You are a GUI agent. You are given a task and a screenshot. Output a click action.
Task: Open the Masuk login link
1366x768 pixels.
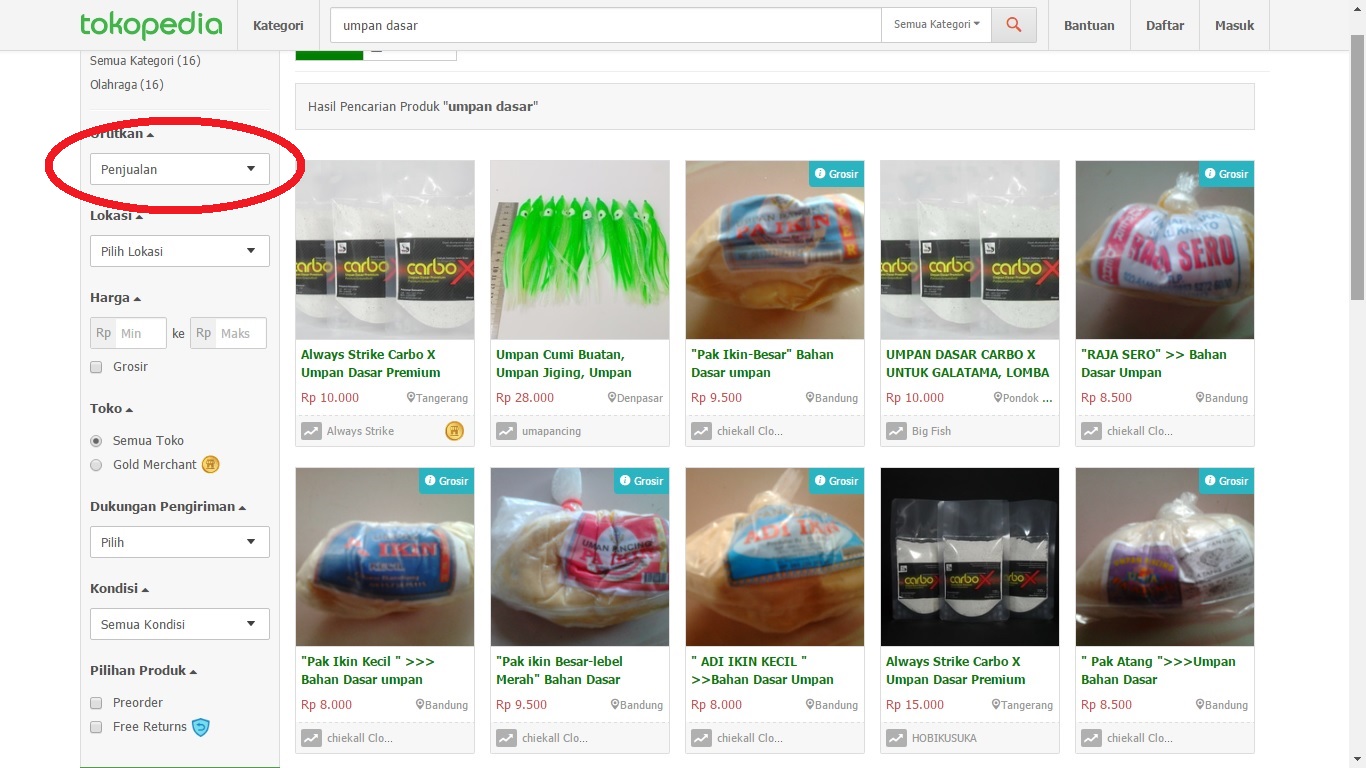pyautogui.click(x=1234, y=25)
